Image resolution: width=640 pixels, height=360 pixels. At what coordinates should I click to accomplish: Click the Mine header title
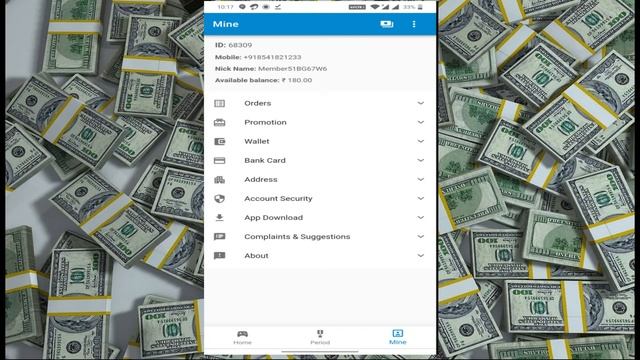226,24
